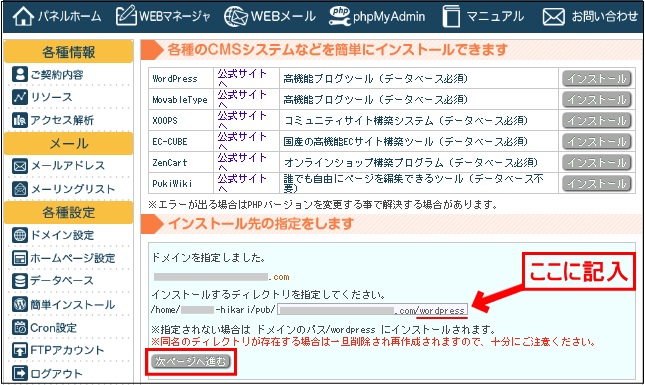Screen dimensions: 645x385
Task: Click the phpMyAdmin php icon
Action: (x=340, y=16)
